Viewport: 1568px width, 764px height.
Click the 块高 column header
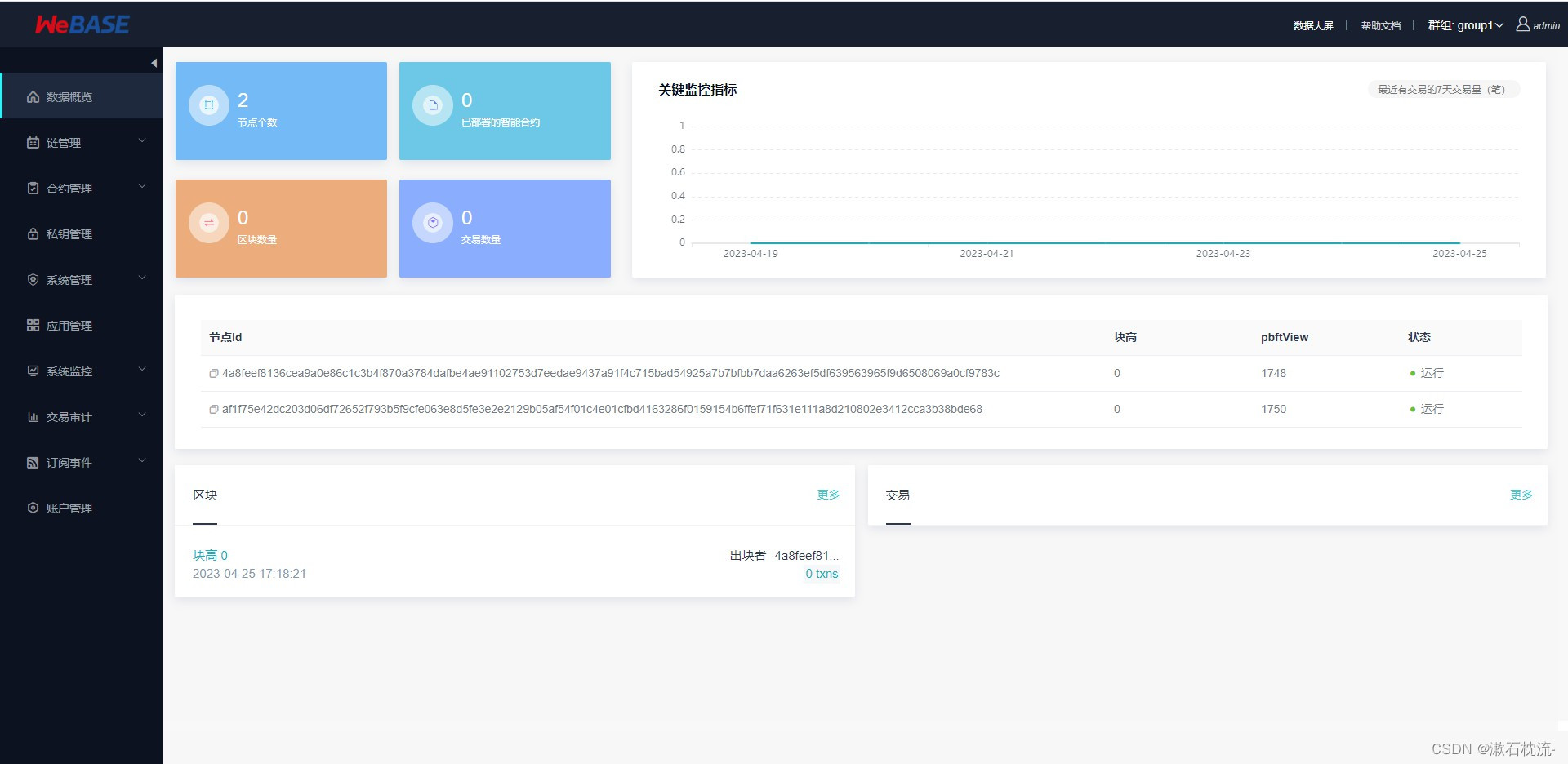[x=1125, y=338]
